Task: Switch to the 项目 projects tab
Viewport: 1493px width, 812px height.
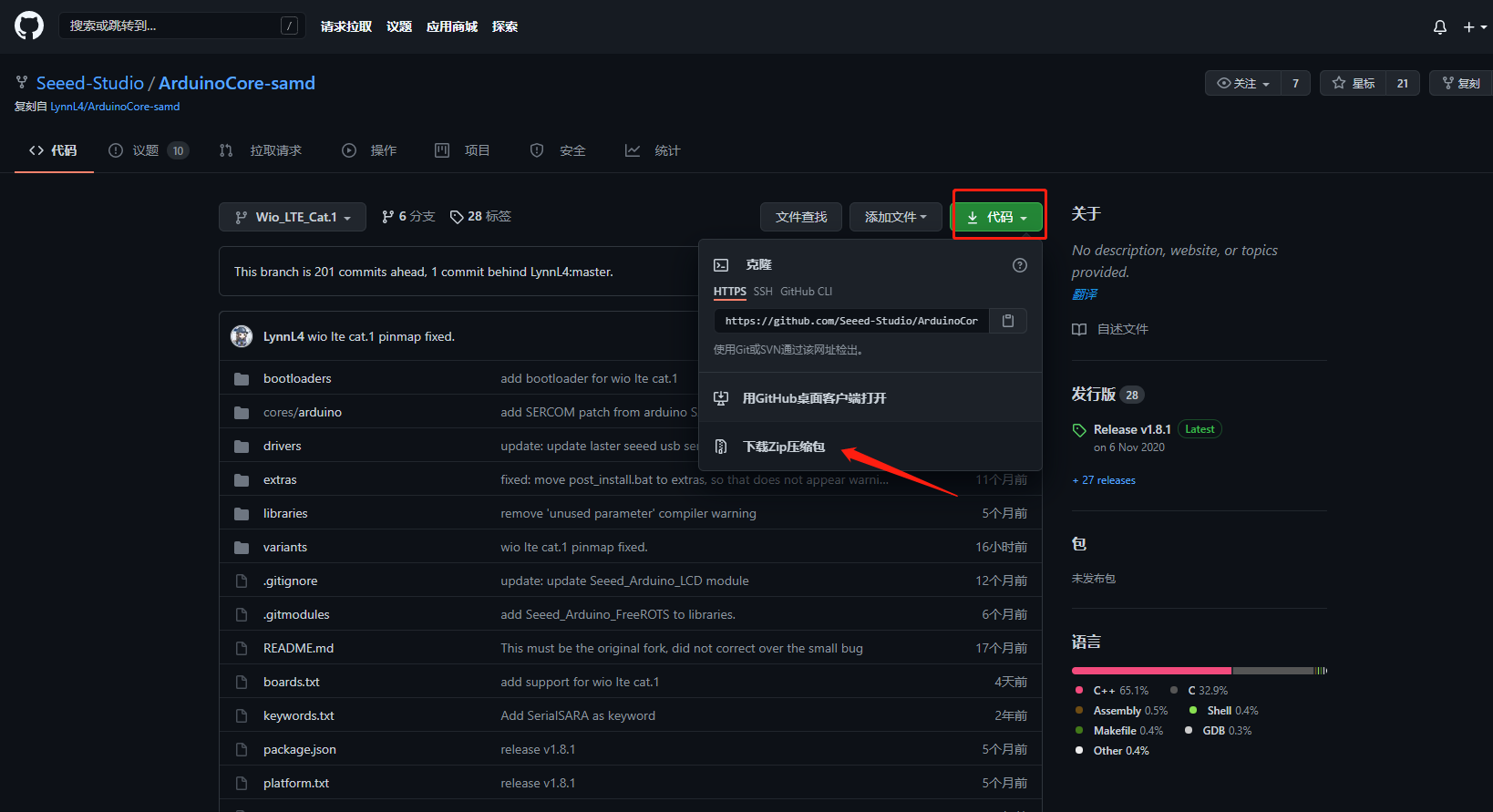Action: pos(463,150)
